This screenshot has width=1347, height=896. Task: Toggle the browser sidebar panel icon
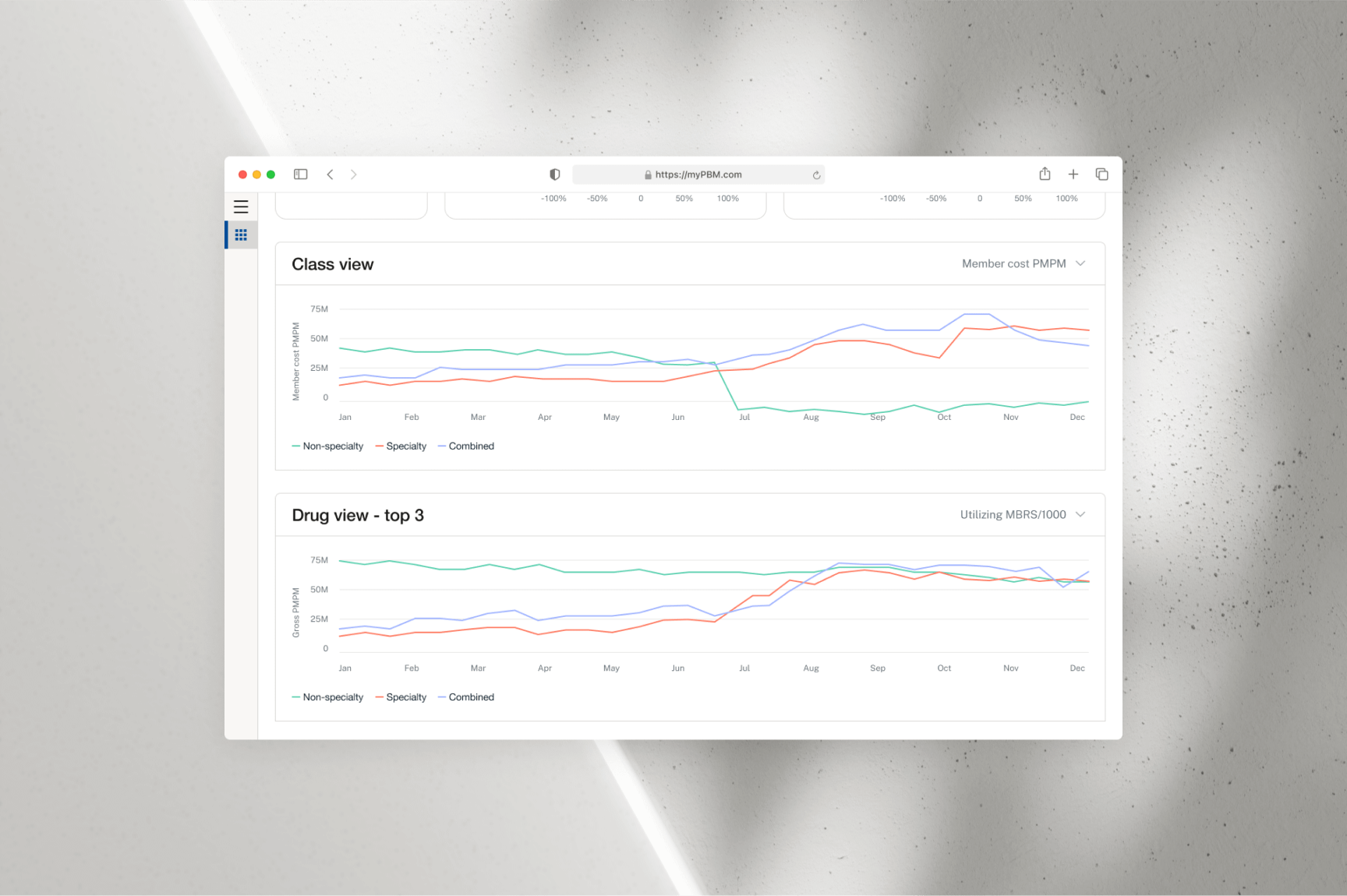(x=300, y=175)
